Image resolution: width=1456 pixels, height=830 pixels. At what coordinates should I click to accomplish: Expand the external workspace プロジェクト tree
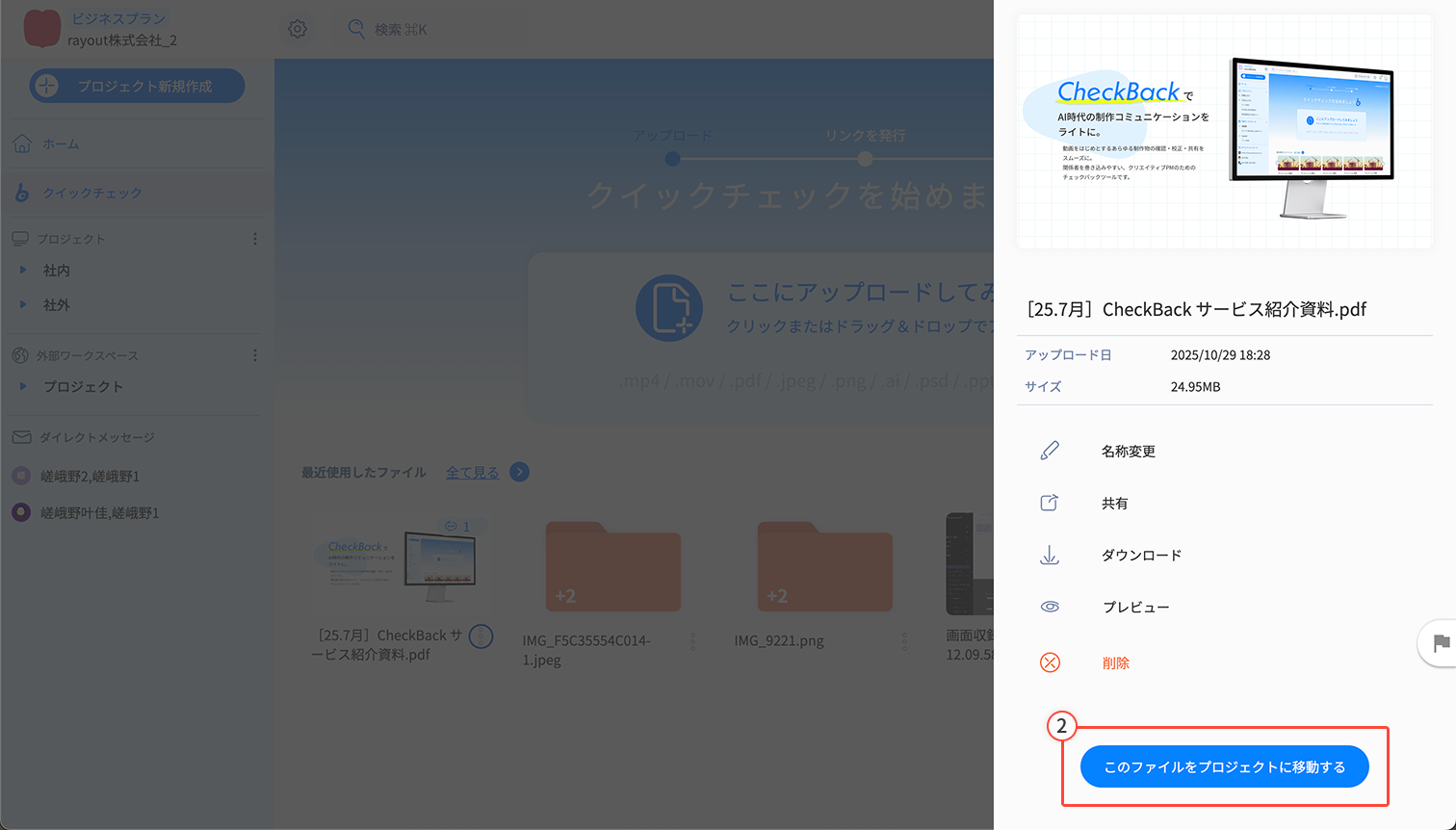(x=23, y=387)
